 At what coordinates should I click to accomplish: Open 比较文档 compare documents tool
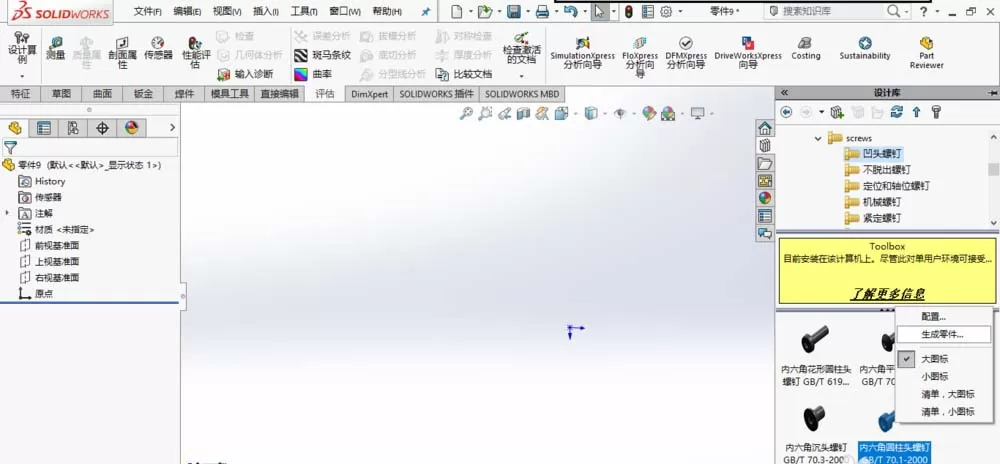[464, 75]
